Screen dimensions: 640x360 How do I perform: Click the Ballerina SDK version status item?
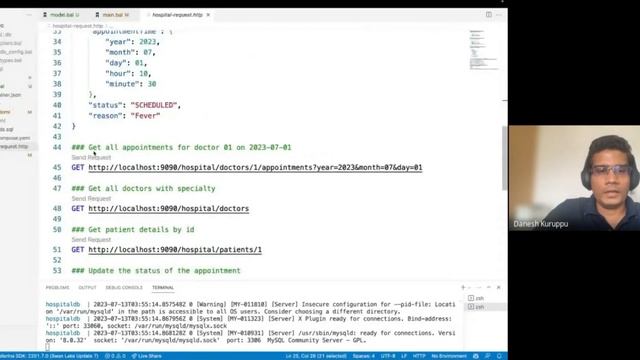click(49, 356)
